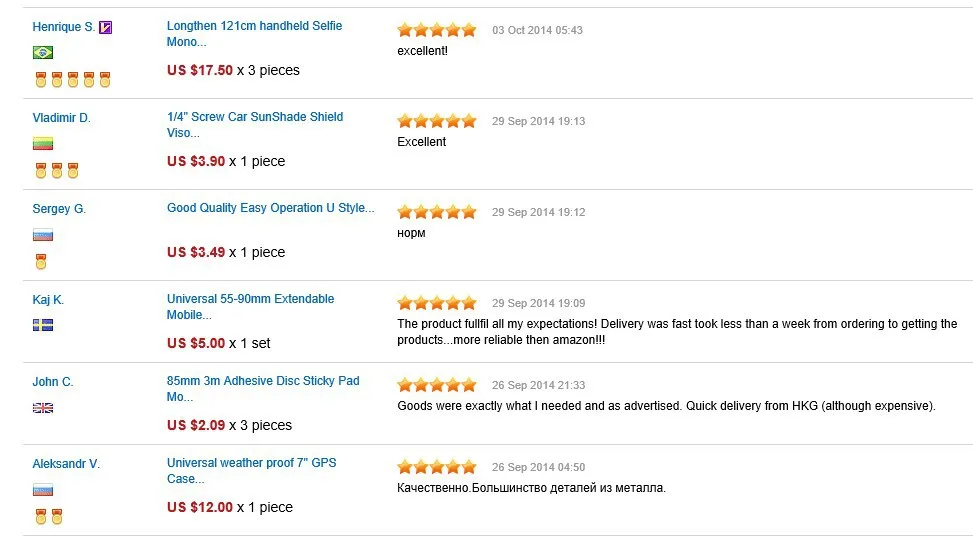
Task: Open Good Quality Easy Operation U Style link
Action: (270, 208)
